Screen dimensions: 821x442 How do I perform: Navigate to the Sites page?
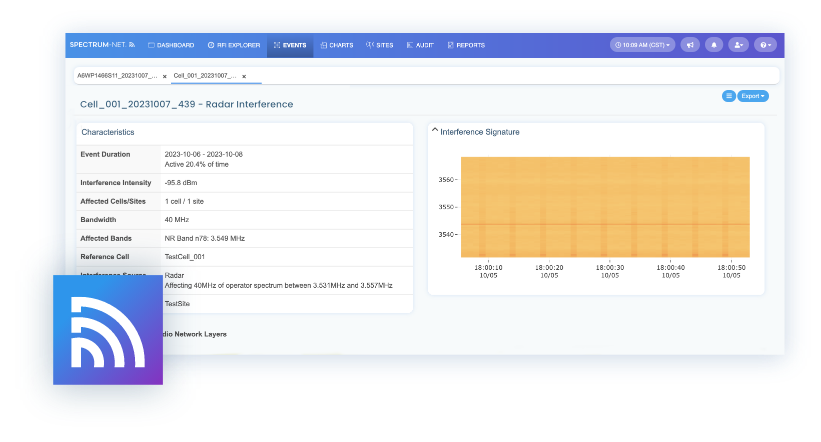coord(380,45)
